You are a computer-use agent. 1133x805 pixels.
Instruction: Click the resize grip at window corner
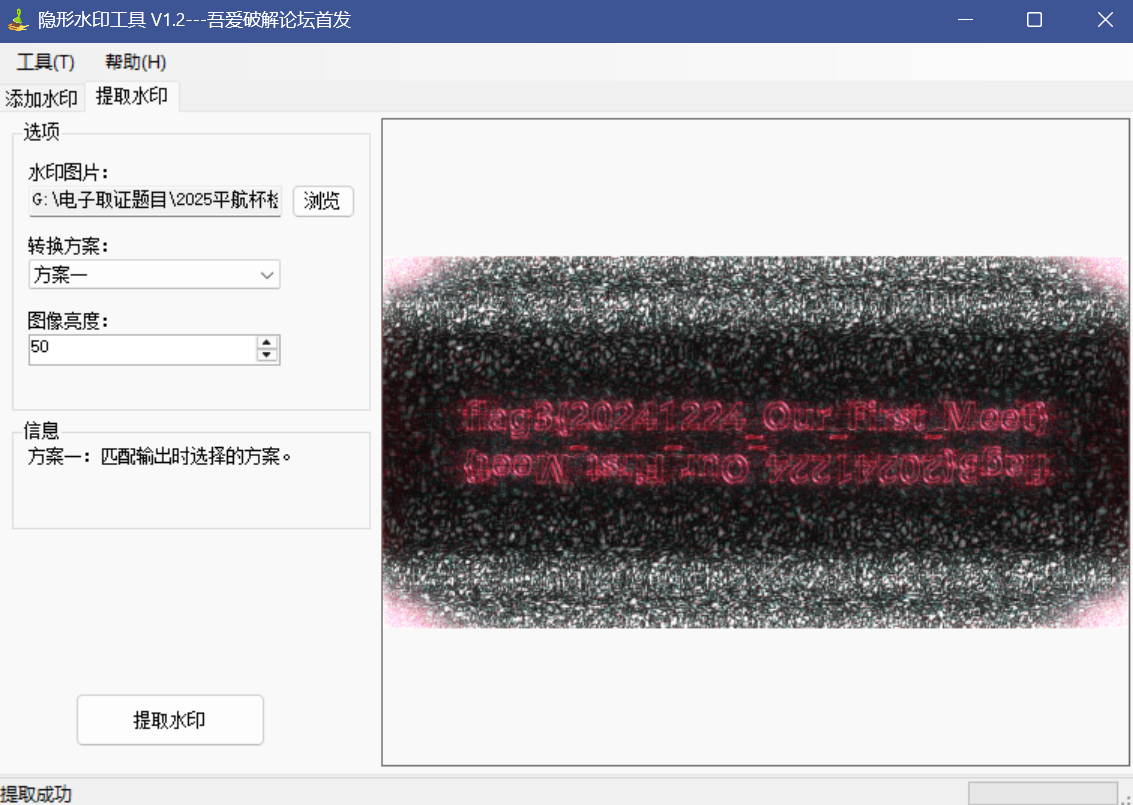tap(1125, 797)
